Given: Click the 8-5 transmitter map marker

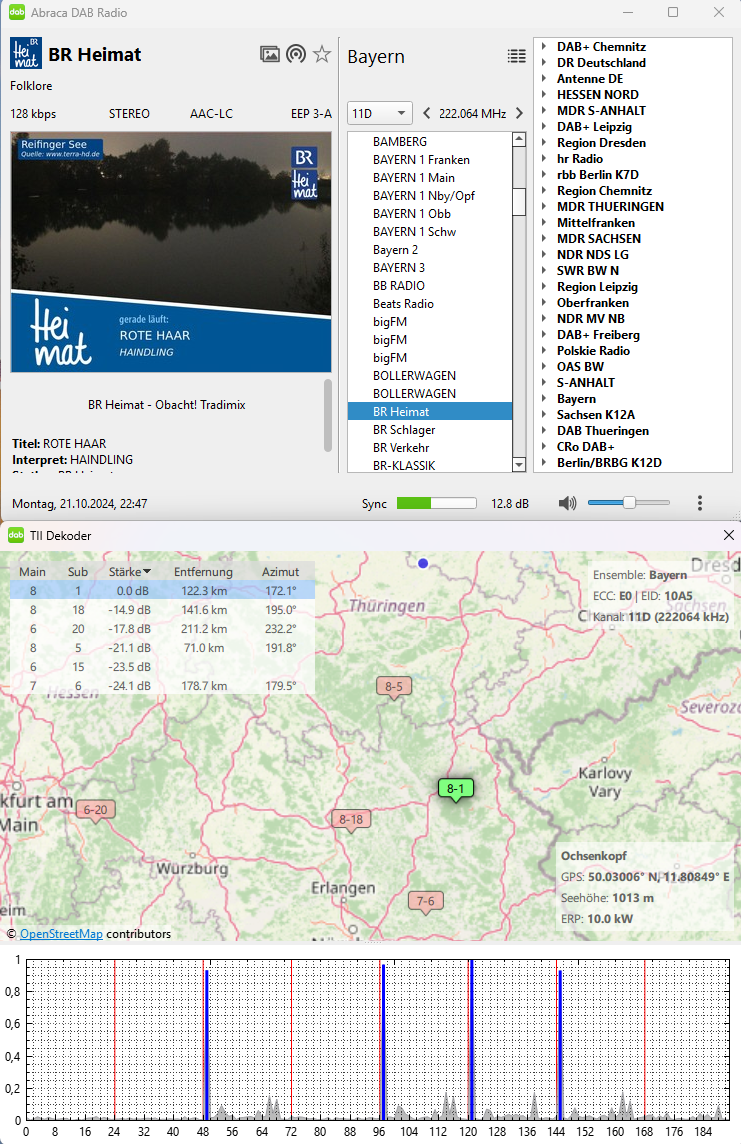Looking at the screenshot, I should pyautogui.click(x=394, y=687).
